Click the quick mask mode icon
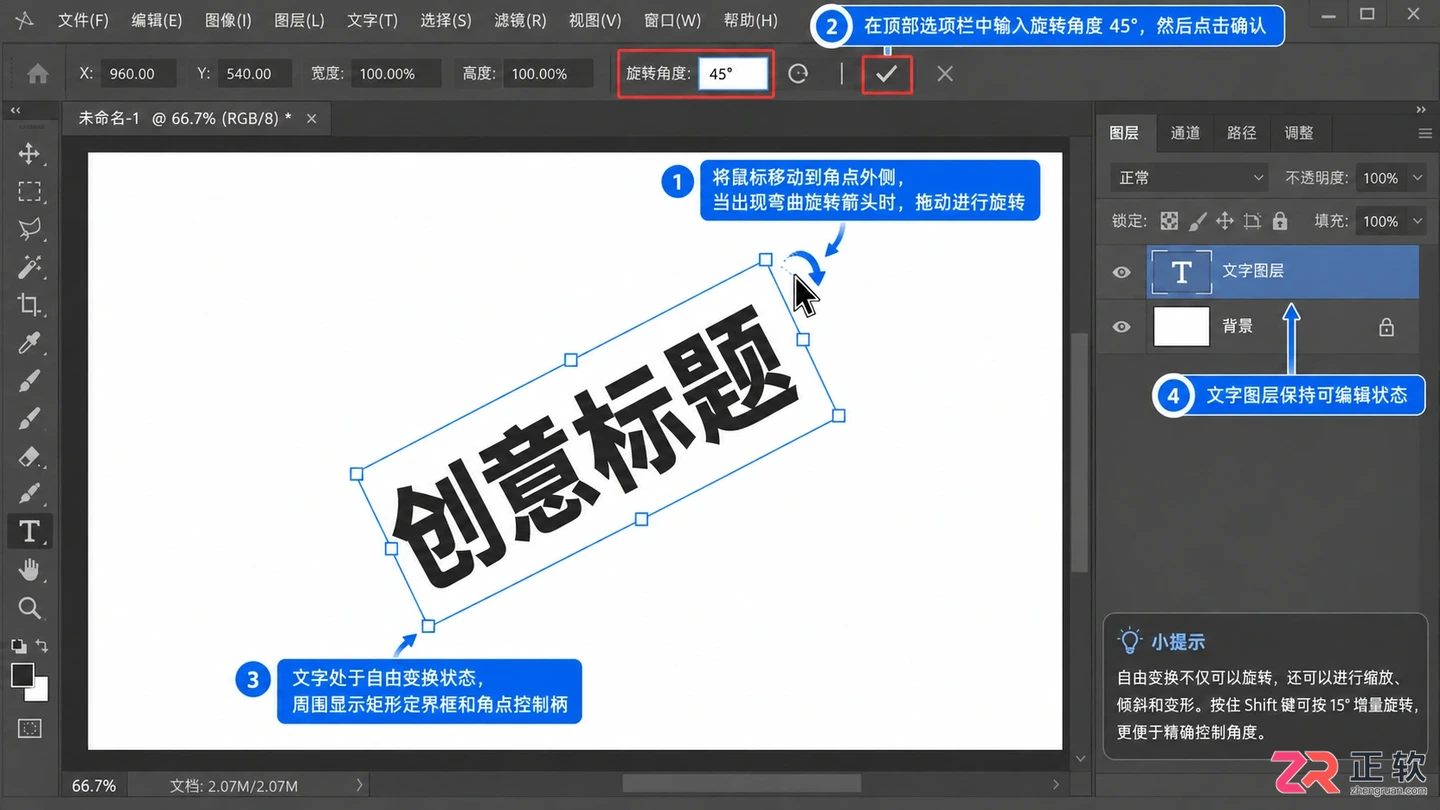The image size is (1440, 810). 29,728
